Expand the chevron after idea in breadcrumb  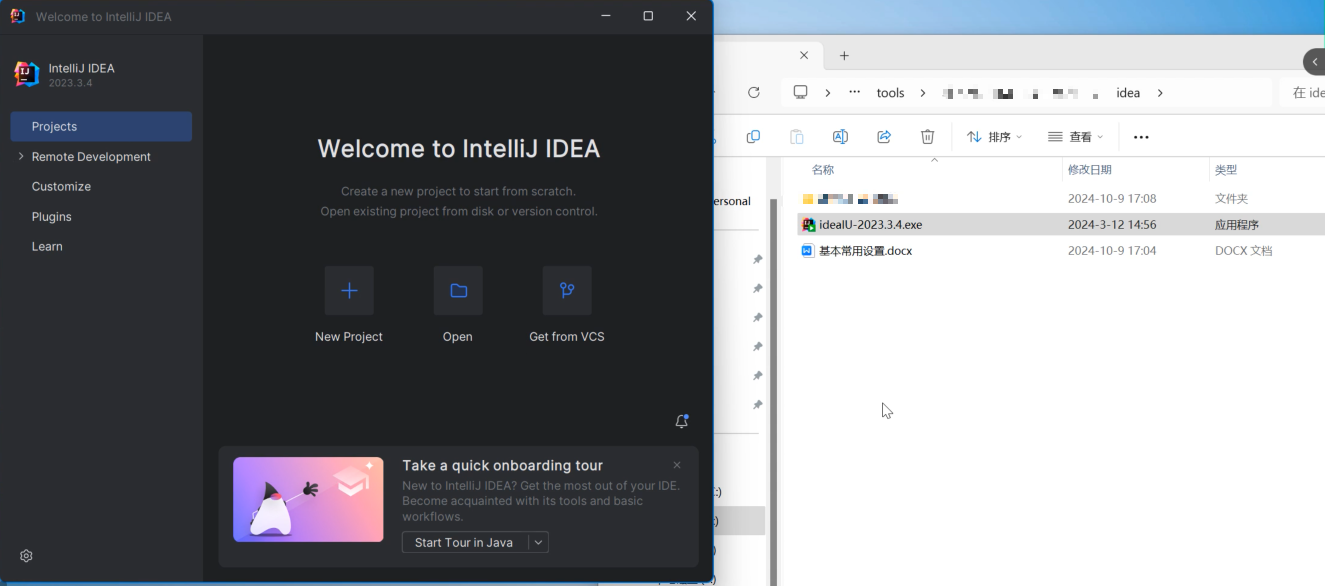1160,93
